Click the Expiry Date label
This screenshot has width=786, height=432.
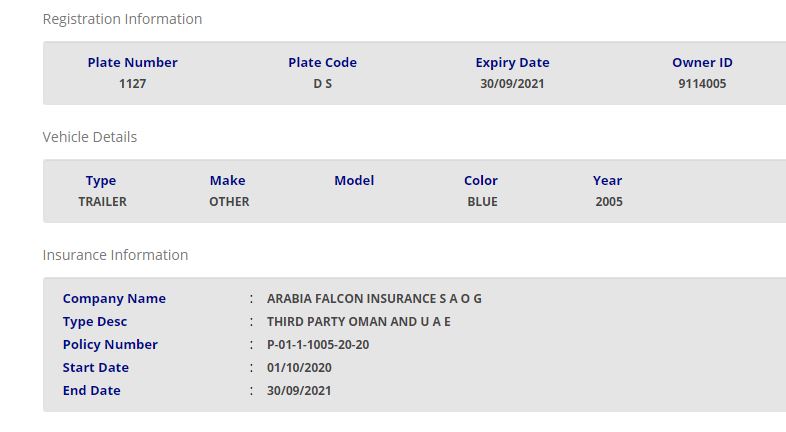pyautogui.click(x=512, y=62)
